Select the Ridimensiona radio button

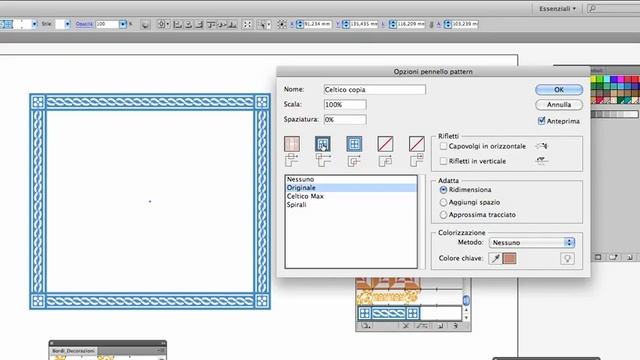(x=443, y=190)
